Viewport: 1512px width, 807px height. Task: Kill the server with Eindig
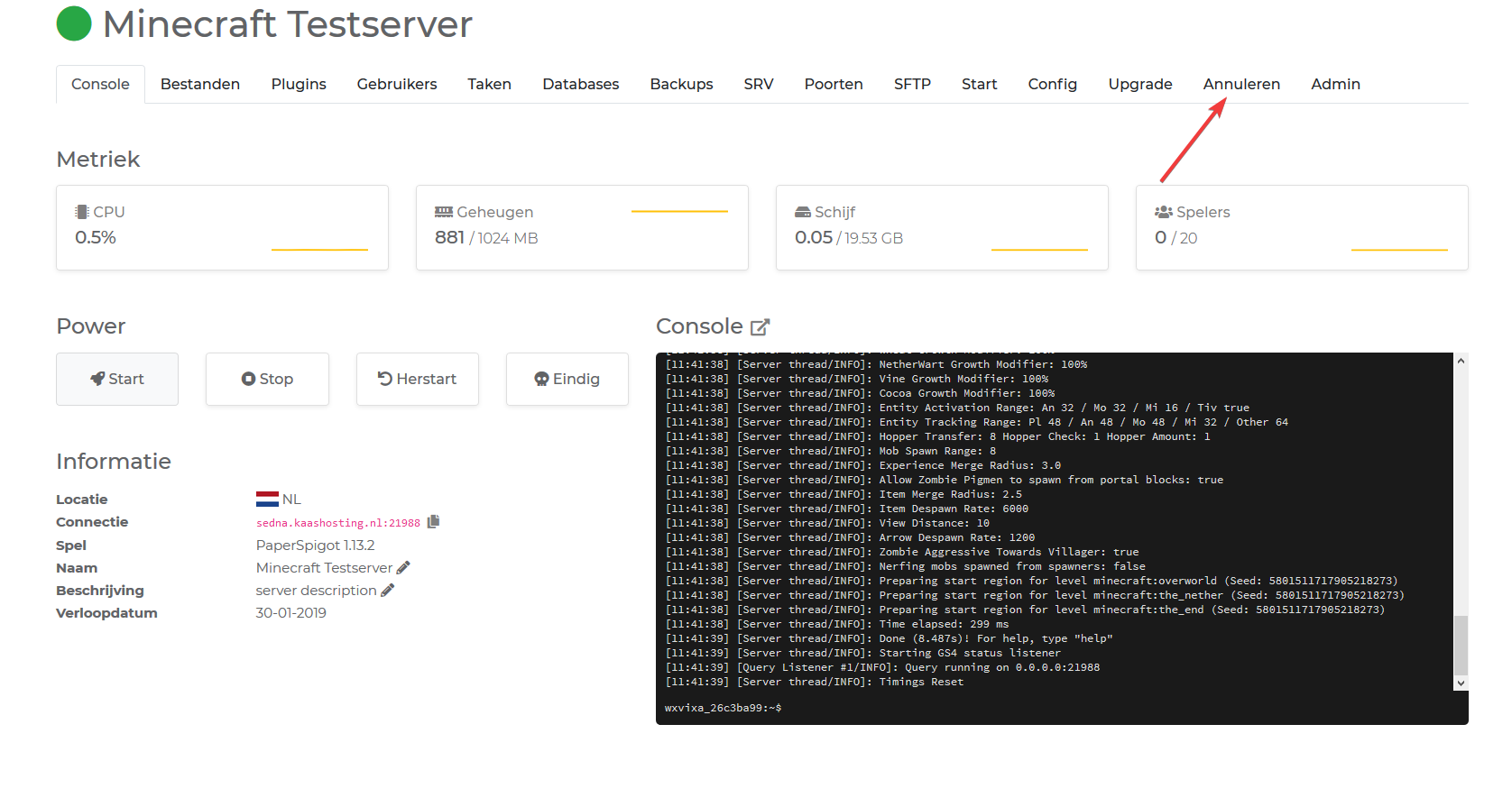(567, 380)
